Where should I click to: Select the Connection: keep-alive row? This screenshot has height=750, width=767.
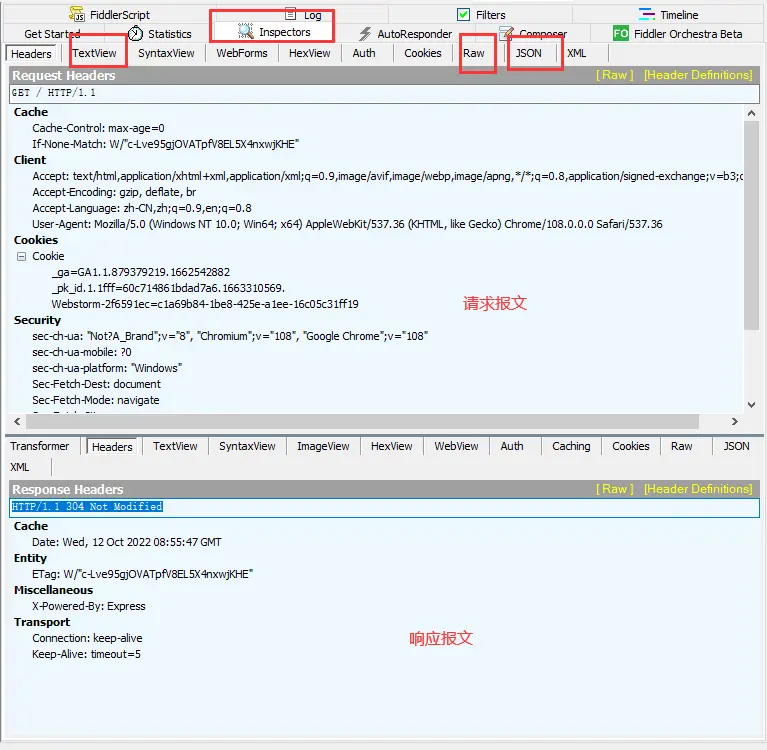pos(87,638)
